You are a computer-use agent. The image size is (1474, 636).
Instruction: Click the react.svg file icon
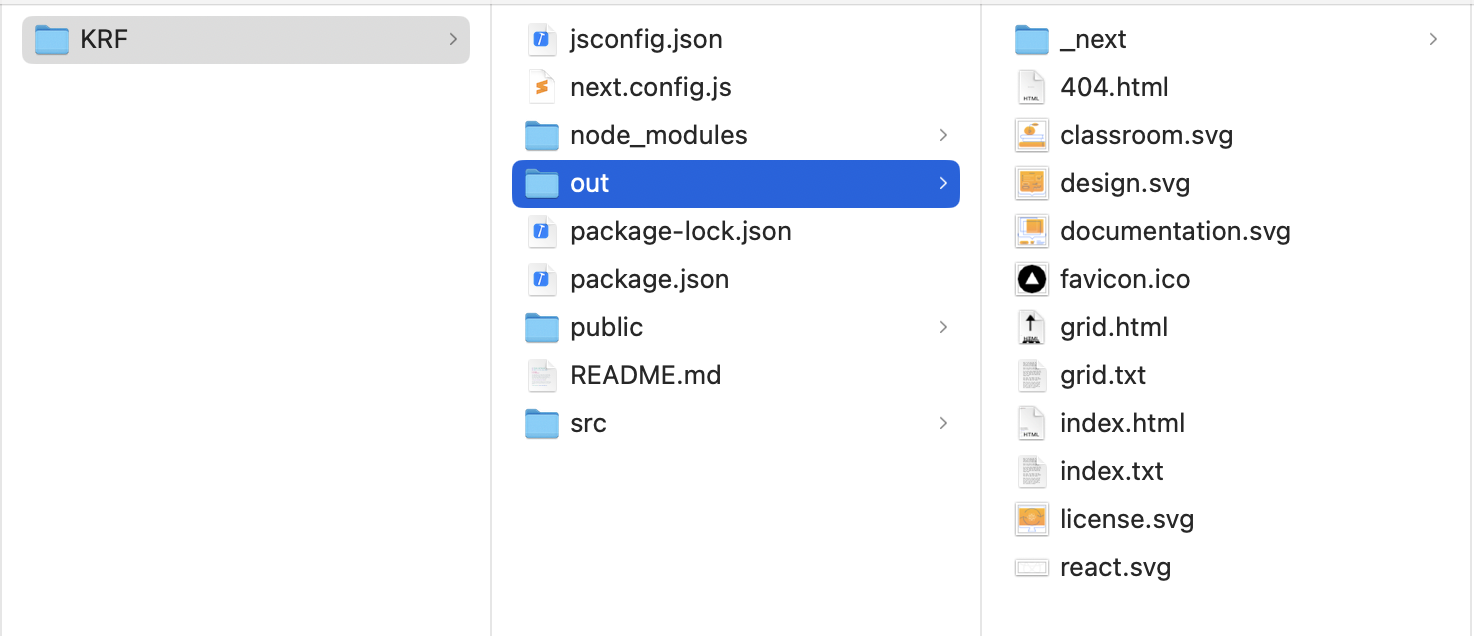1031,568
